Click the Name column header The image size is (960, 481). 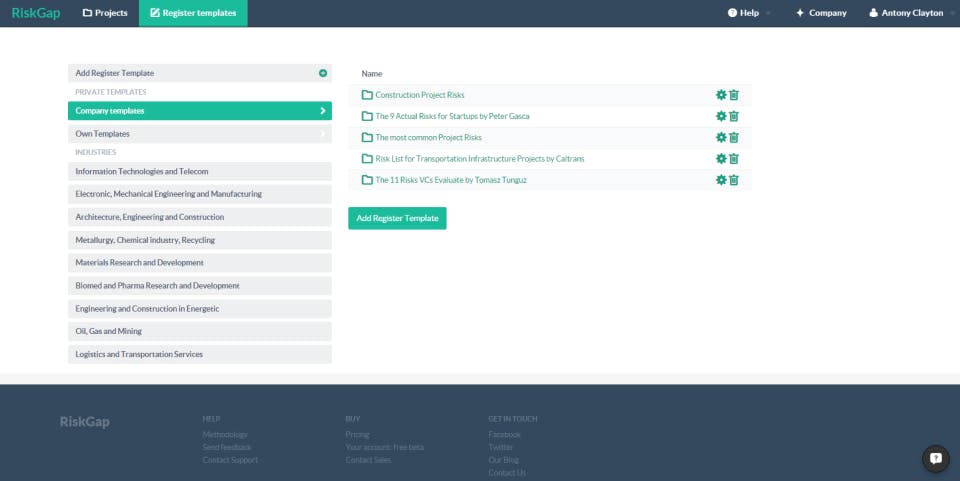coord(372,73)
